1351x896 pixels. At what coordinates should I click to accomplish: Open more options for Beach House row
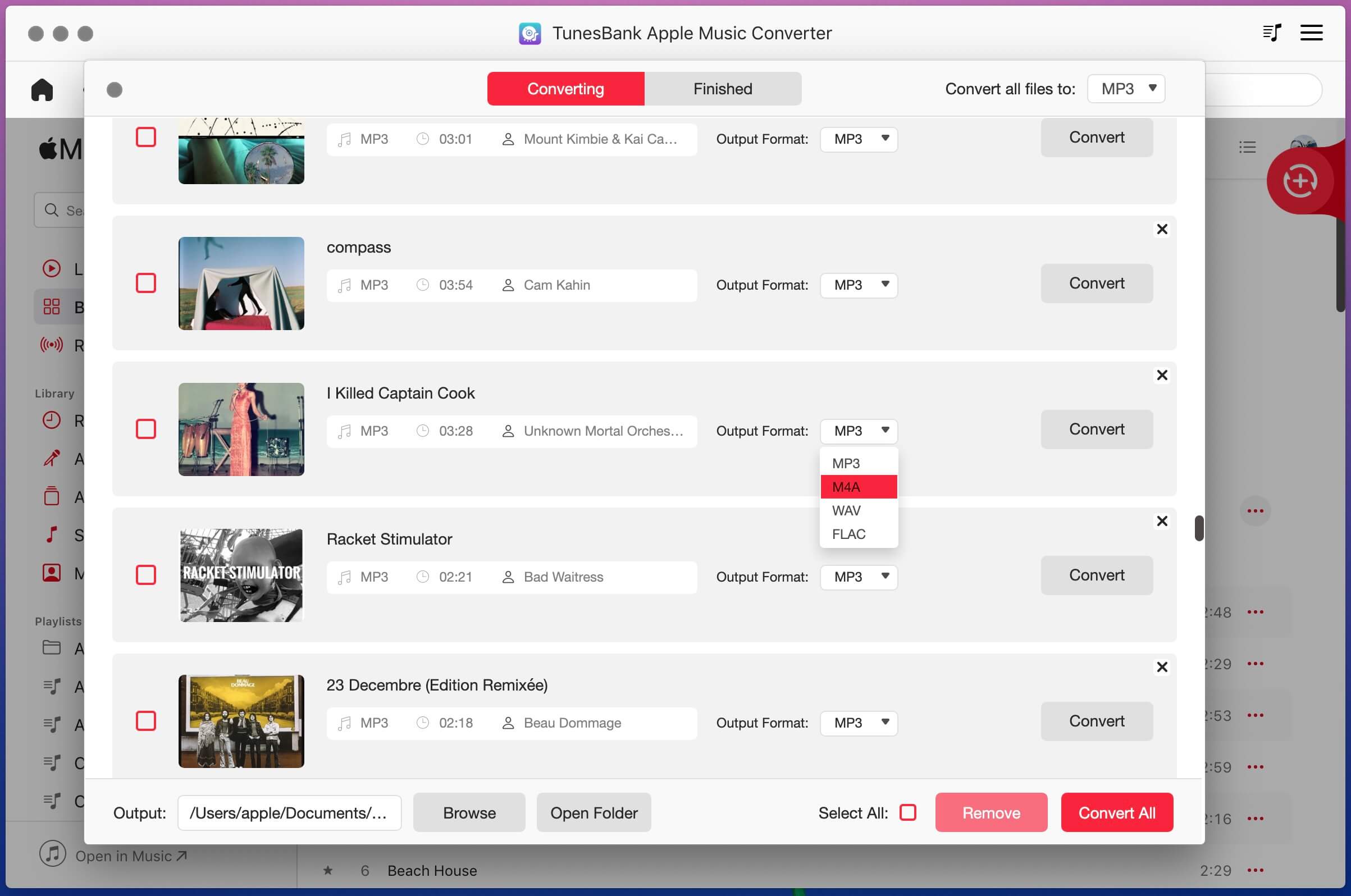coord(1255,870)
